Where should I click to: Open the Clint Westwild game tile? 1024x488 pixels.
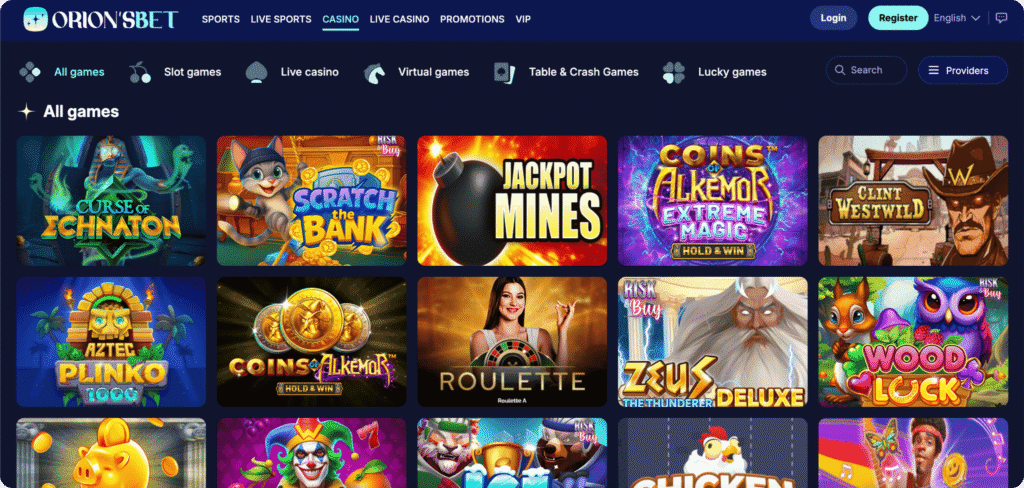pyautogui.click(x=913, y=201)
